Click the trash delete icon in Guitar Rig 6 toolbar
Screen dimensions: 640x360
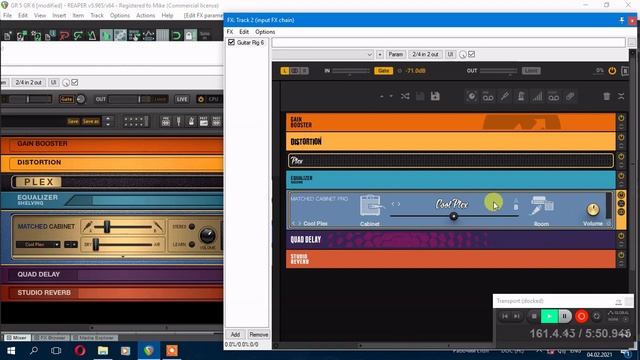pyautogui.click(x=607, y=96)
